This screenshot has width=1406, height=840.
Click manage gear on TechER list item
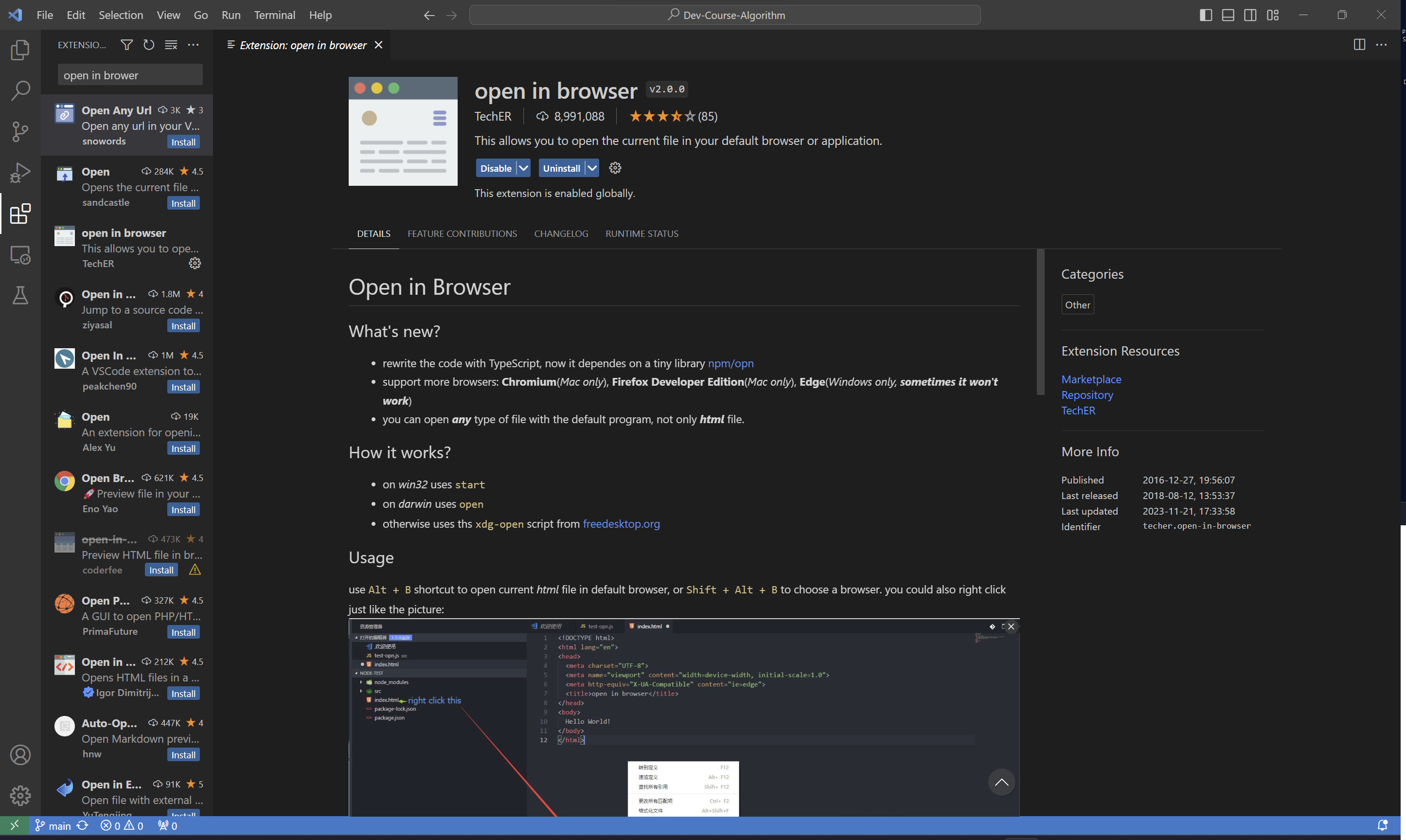tap(195, 263)
